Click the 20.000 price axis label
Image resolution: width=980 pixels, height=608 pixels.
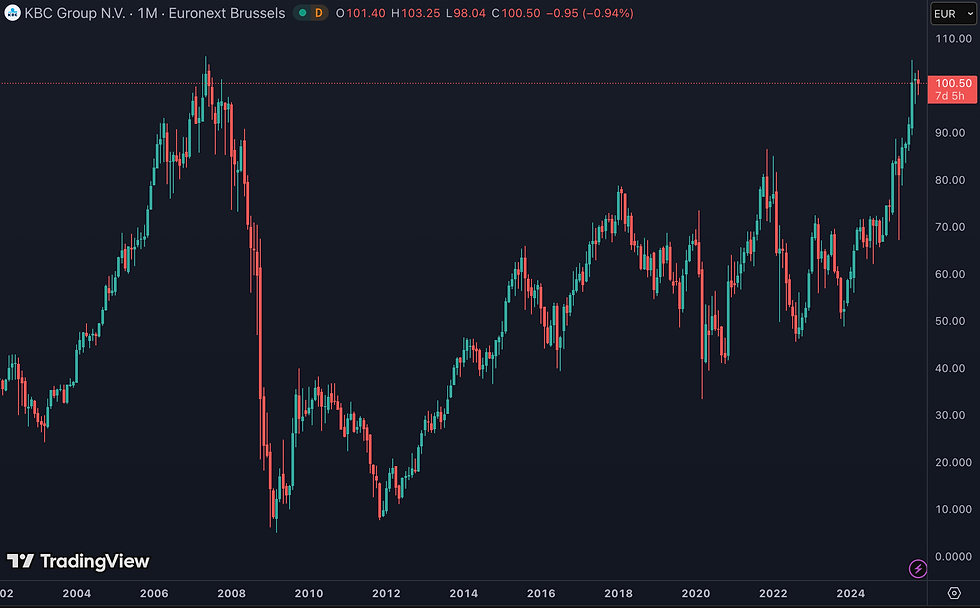pos(953,462)
